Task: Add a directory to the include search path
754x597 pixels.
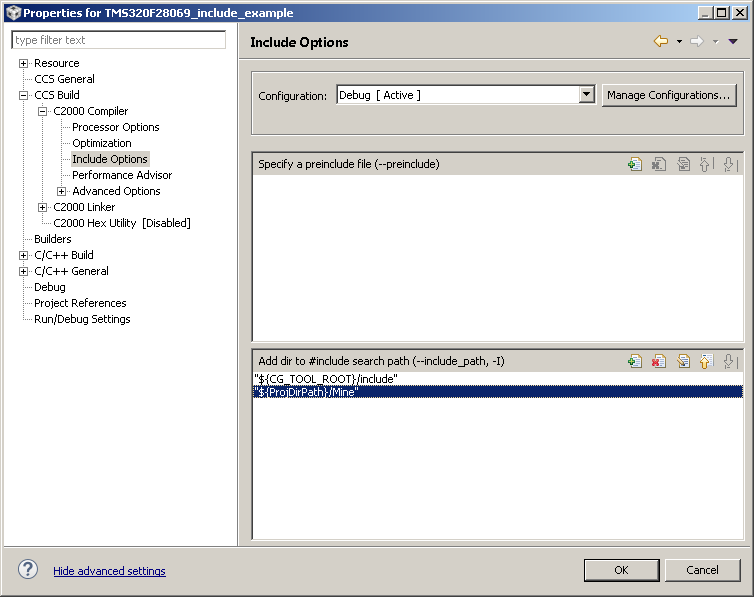Action: tap(635, 361)
